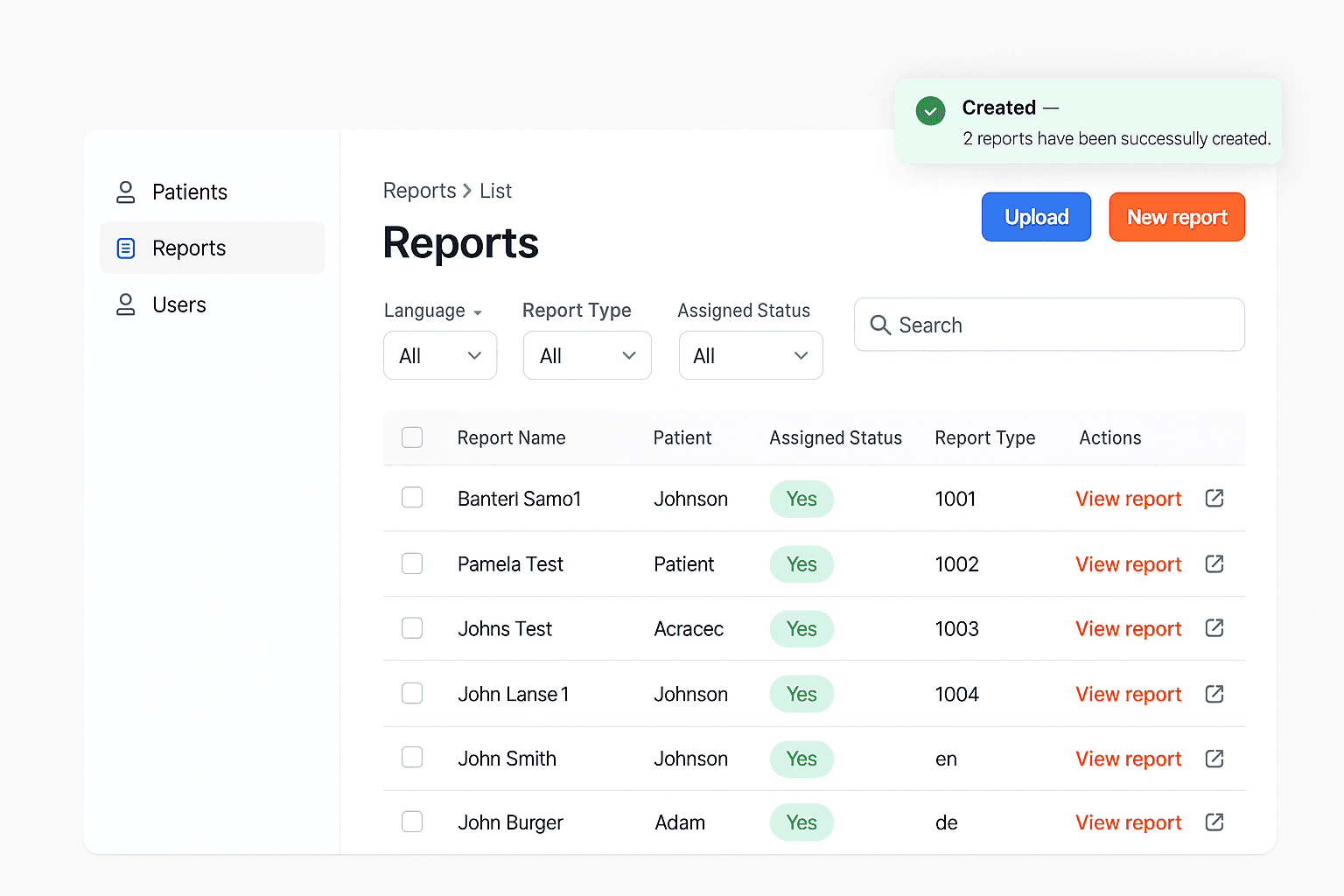This screenshot has height=896, width=1344.
Task: Click the Yes badge in Banteri Samo1 row
Action: coord(801,499)
